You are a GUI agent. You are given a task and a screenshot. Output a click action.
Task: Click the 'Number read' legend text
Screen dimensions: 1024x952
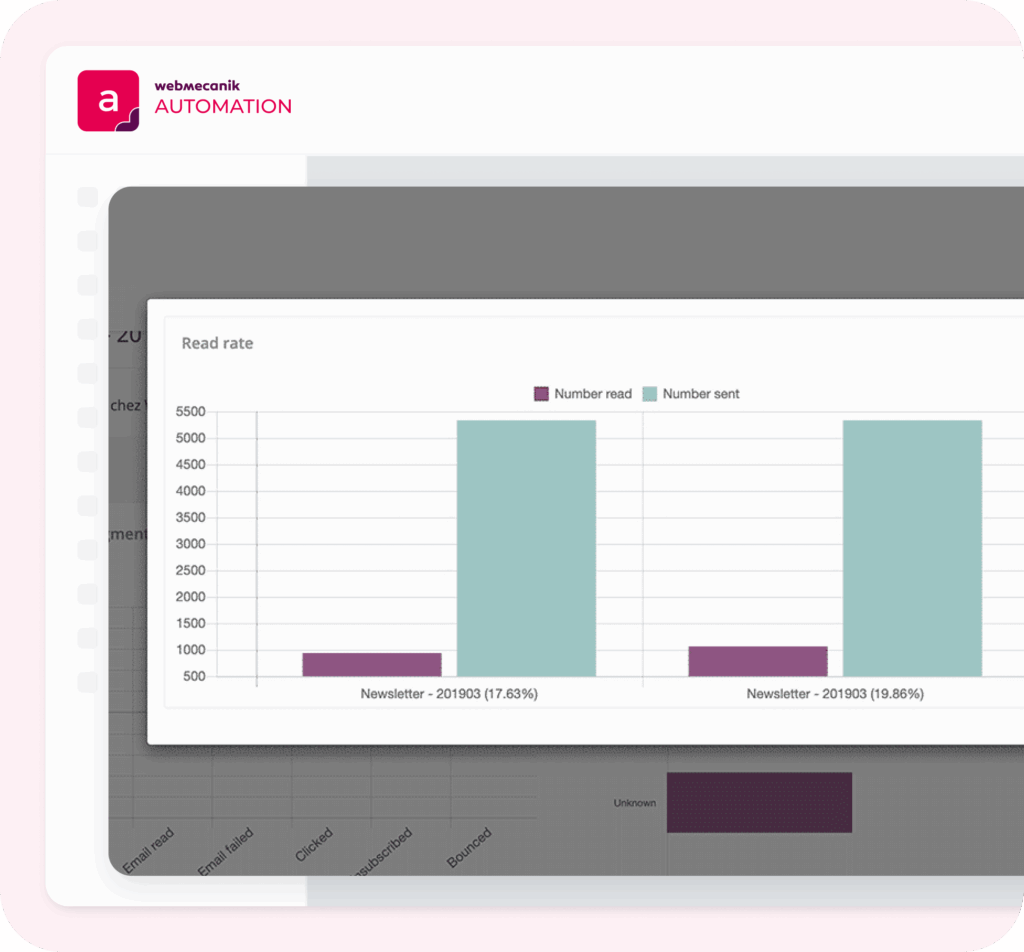click(593, 394)
